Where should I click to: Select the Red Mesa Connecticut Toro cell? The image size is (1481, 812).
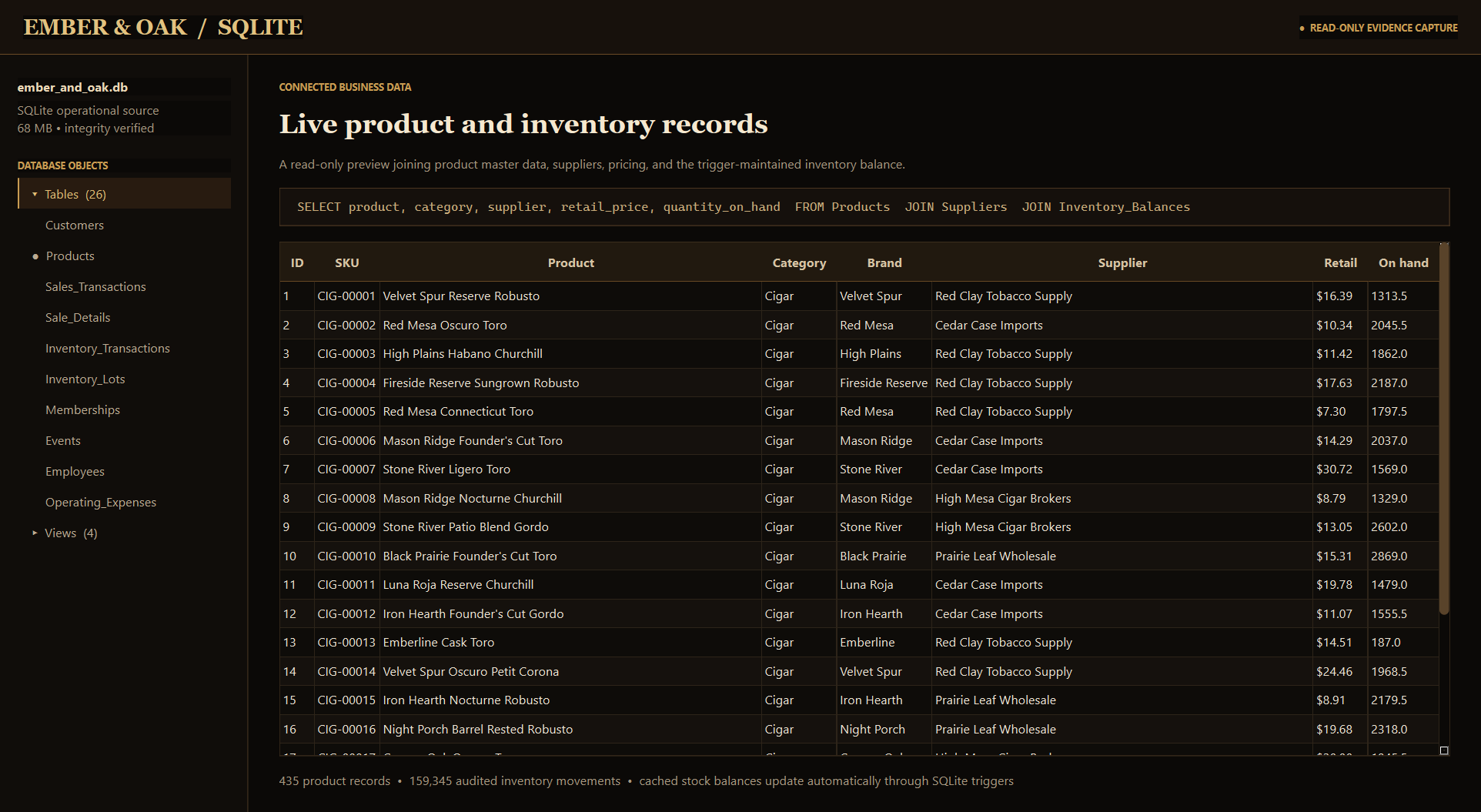click(x=571, y=412)
